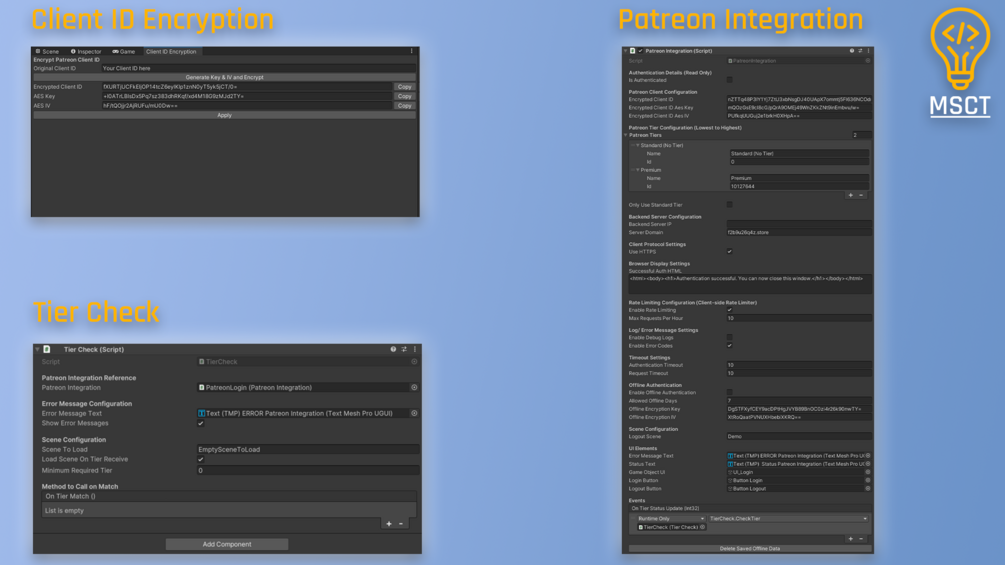The width and height of the screenshot is (1005, 565).
Task: Click the Minimum Required Tier field
Action: tap(308, 470)
